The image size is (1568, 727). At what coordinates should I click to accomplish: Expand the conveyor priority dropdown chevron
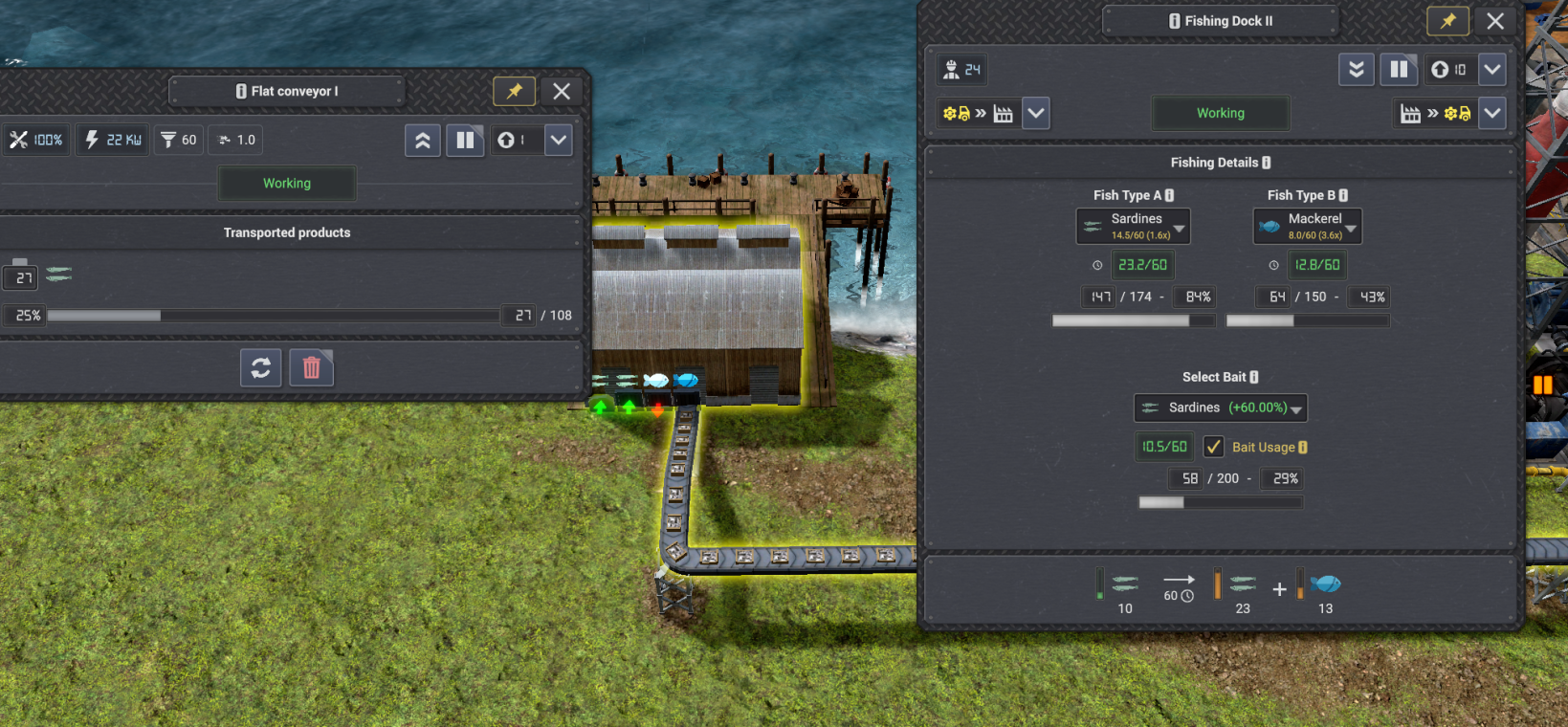point(559,141)
